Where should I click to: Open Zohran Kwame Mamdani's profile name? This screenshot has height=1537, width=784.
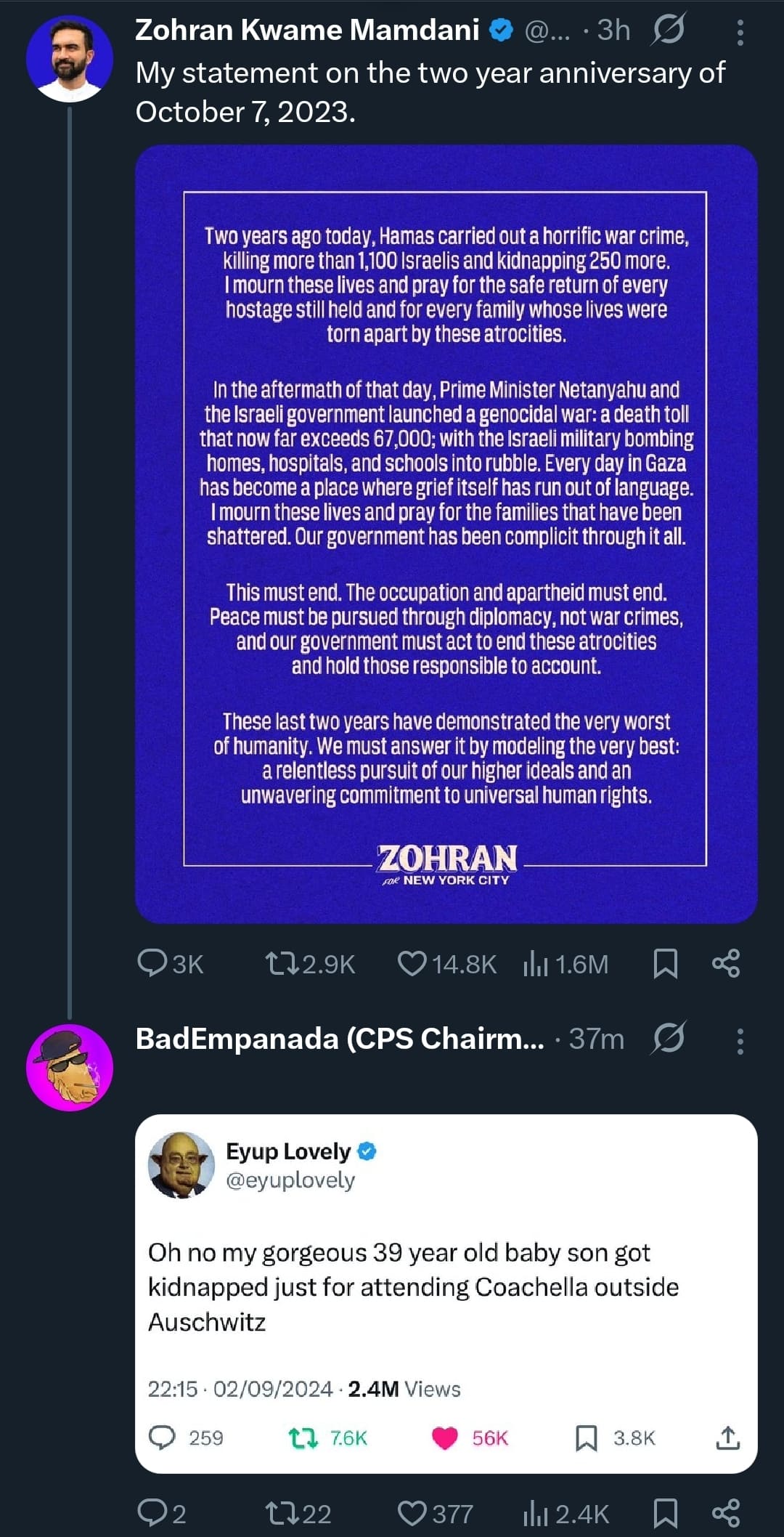coord(307,31)
